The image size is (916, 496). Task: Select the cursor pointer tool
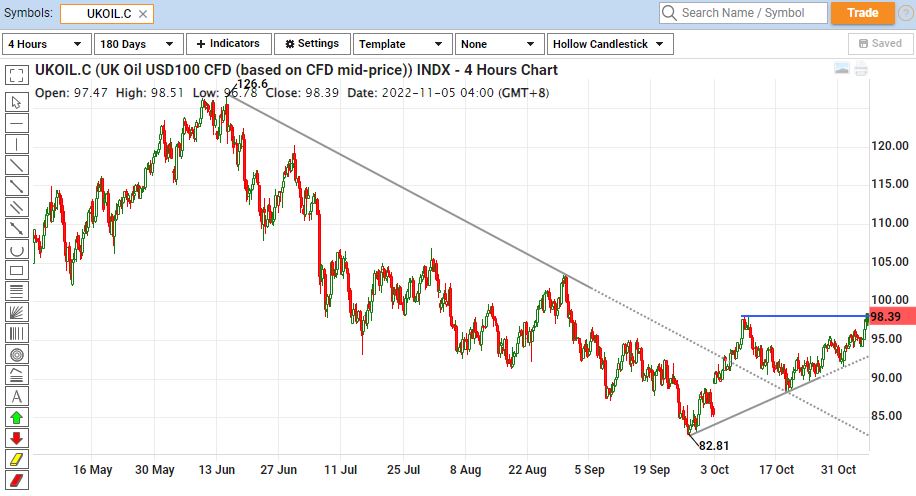coord(16,101)
